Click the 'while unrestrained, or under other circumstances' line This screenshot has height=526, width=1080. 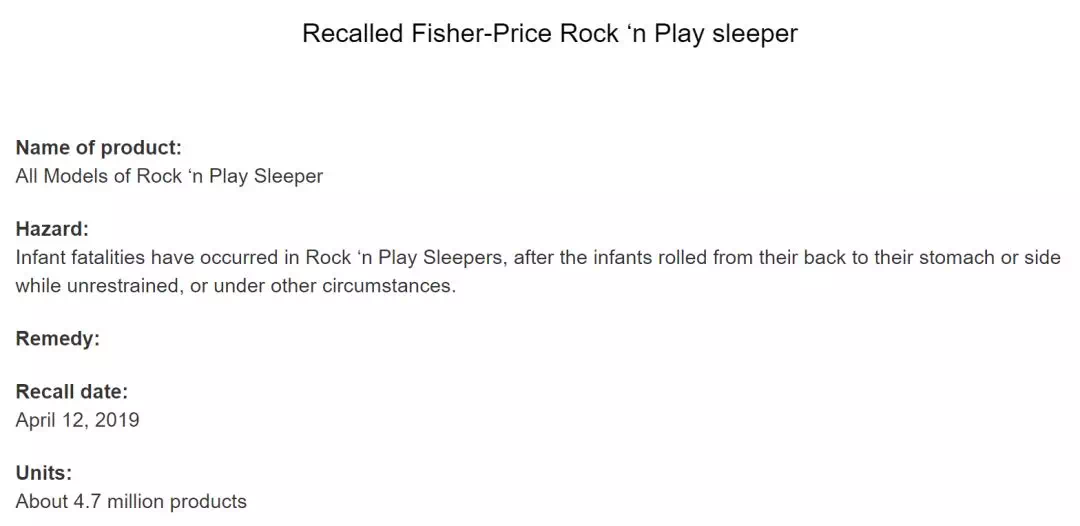pos(236,286)
